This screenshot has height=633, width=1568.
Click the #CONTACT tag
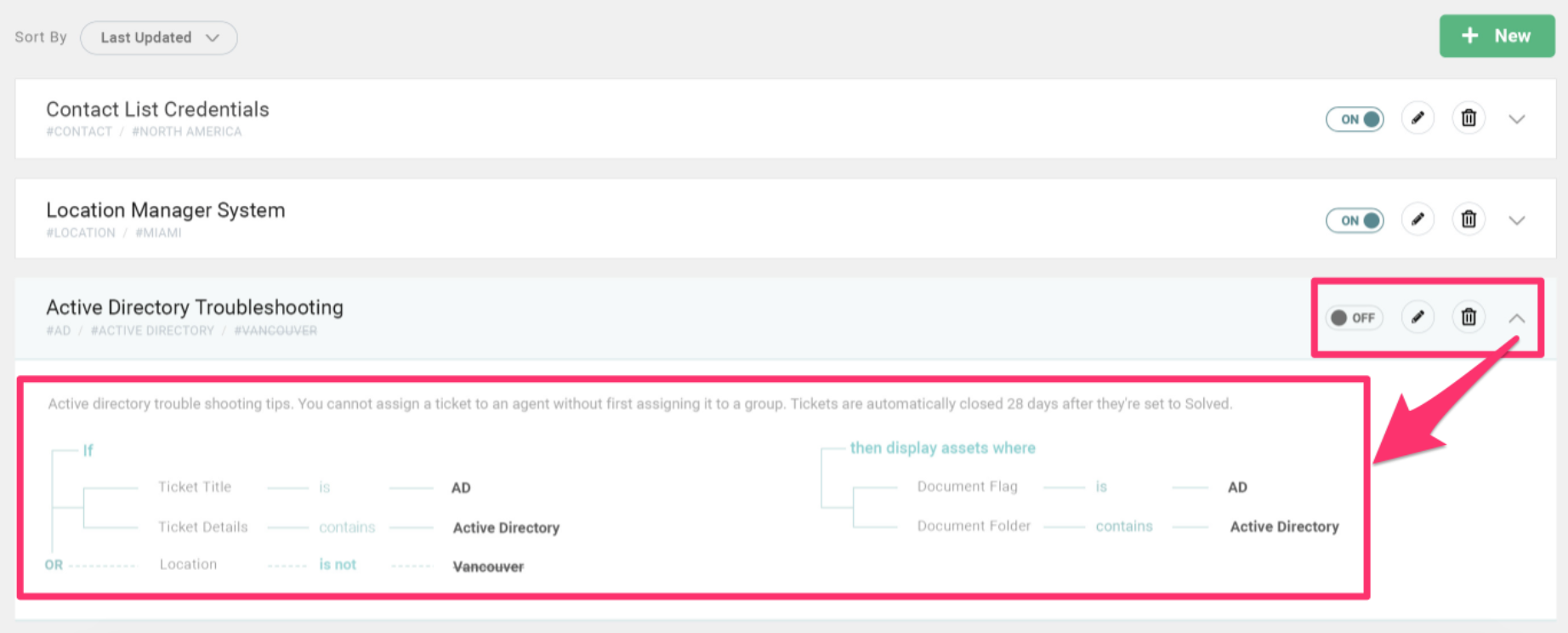pos(79,132)
